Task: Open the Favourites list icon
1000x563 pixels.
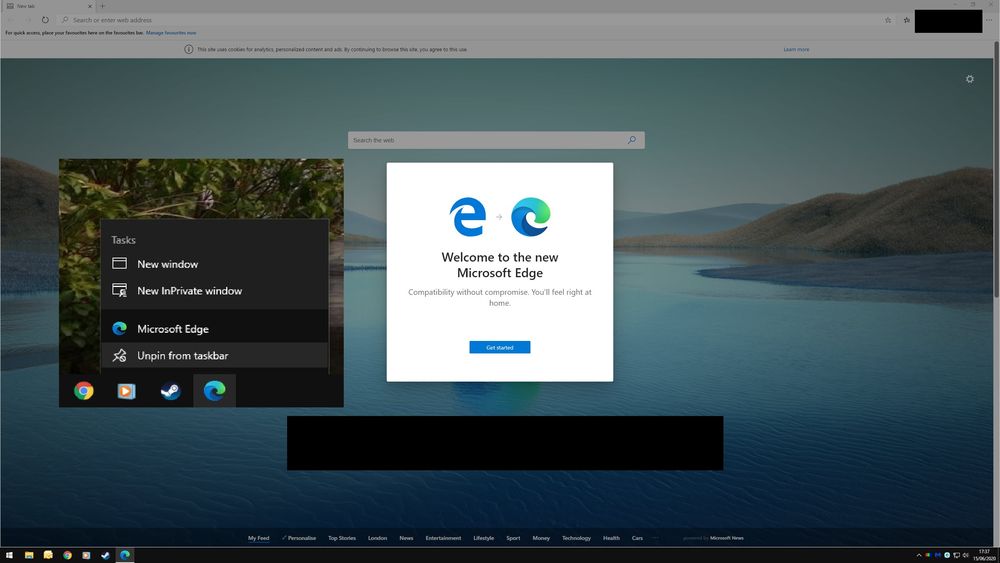Action: [906, 20]
